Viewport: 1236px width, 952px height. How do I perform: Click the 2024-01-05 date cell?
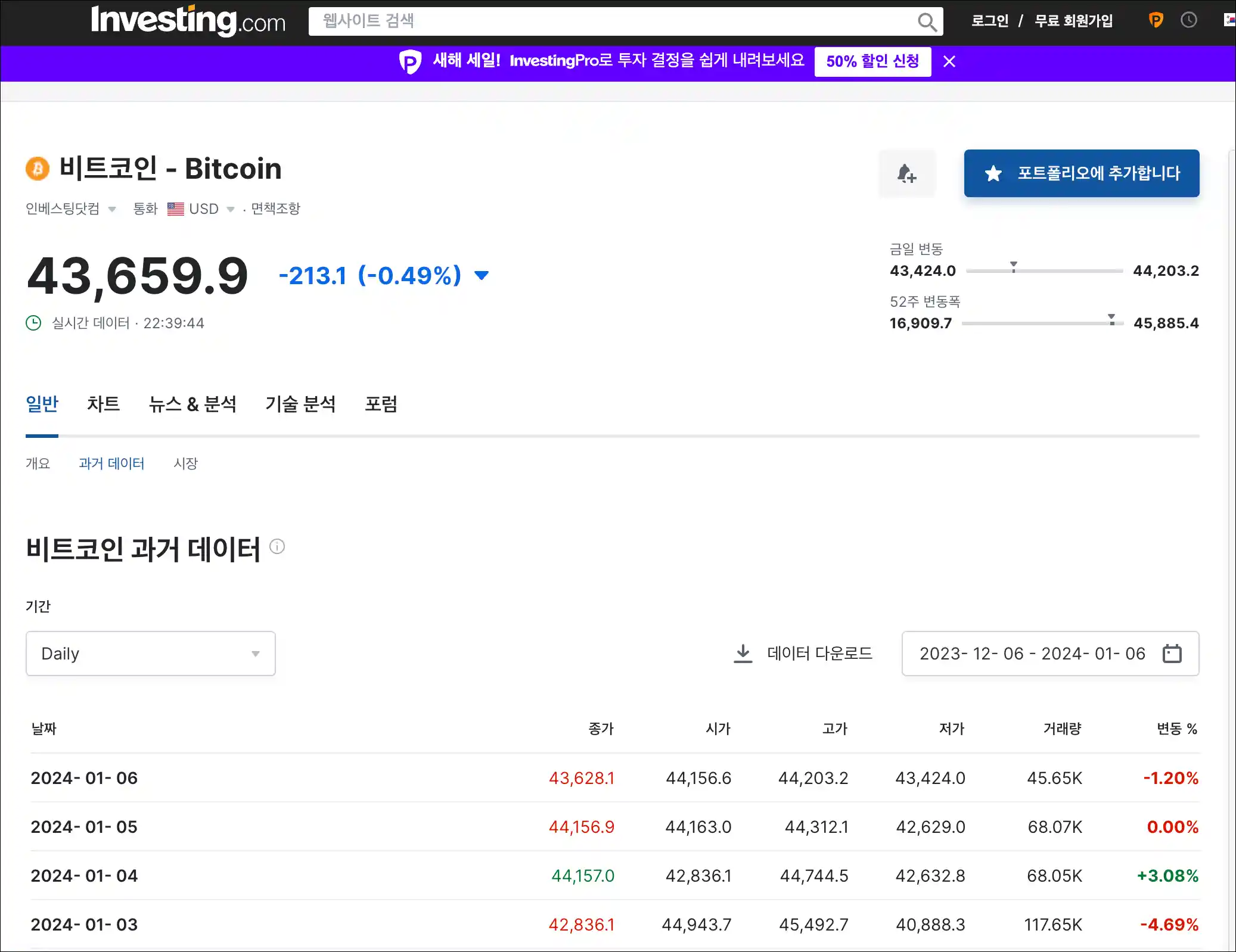tap(84, 827)
